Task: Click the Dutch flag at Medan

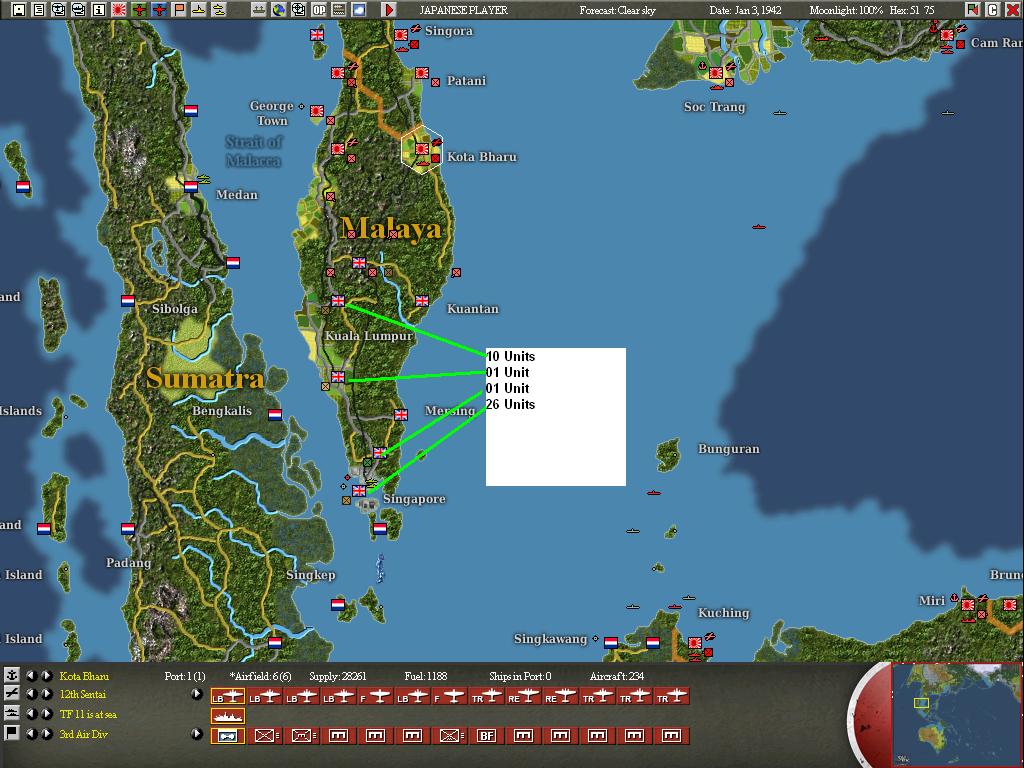Action: (x=191, y=187)
